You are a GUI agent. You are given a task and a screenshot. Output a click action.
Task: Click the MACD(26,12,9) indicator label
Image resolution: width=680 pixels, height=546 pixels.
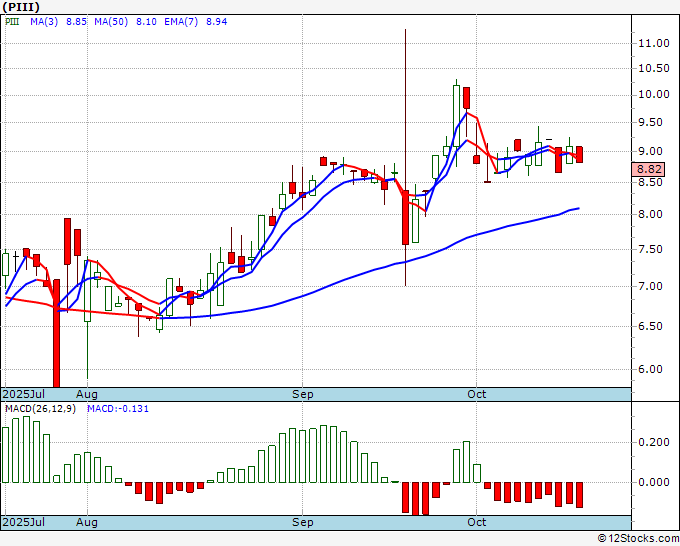click(40, 409)
